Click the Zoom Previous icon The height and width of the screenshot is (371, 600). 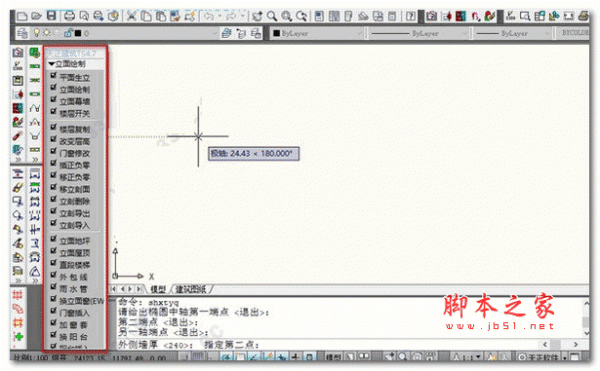point(302,16)
